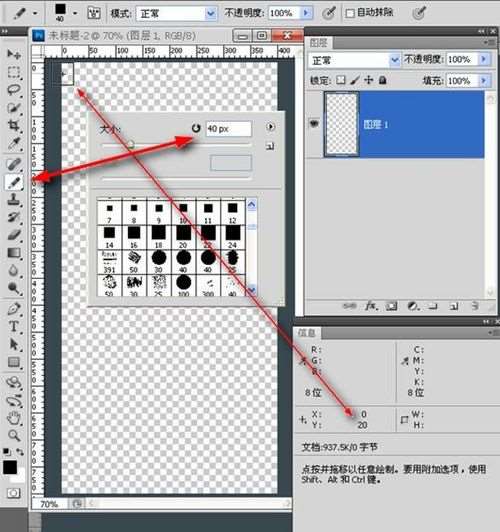This screenshot has height=532, width=500.
Task: Toggle airbrush icon next to opacity
Action: pyautogui.click(x=328, y=13)
